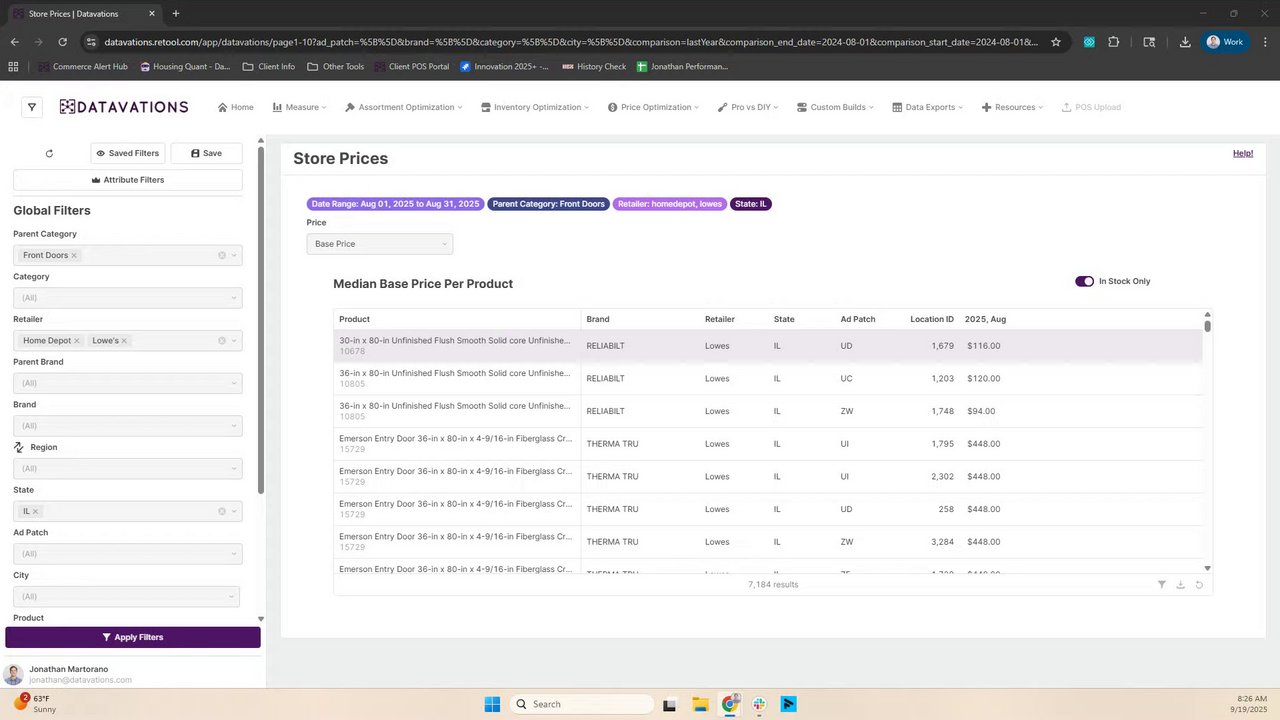This screenshot has width=1280, height=720.
Task: Remove the Front Doors chip from Parent Category
Action: tap(74, 255)
